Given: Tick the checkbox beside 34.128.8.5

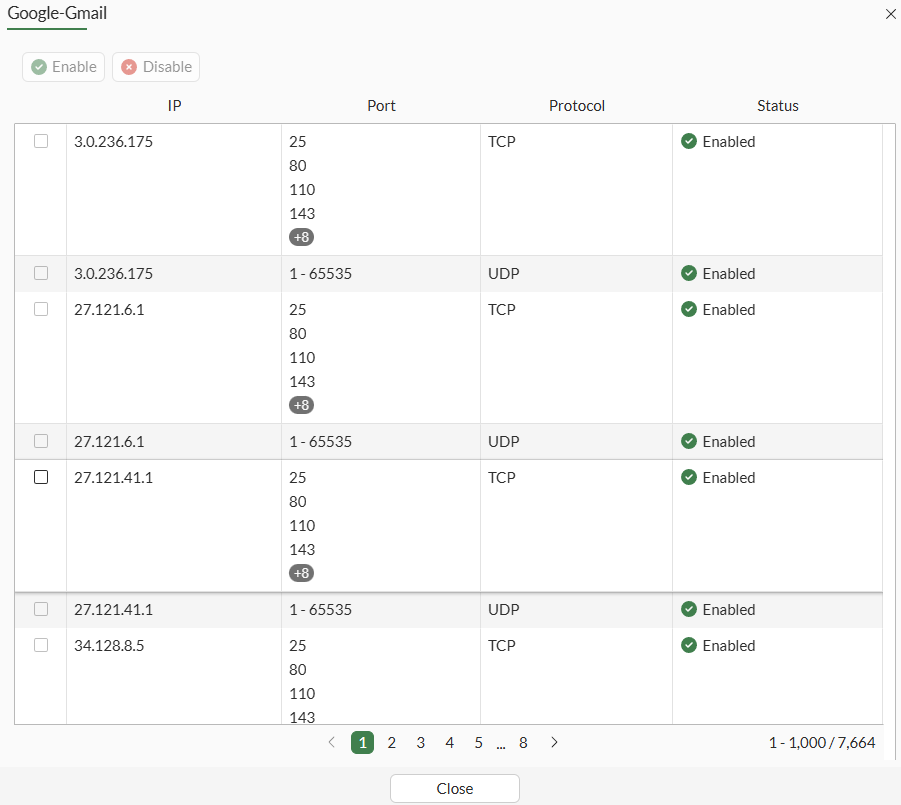Looking at the screenshot, I should click(x=40, y=645).
